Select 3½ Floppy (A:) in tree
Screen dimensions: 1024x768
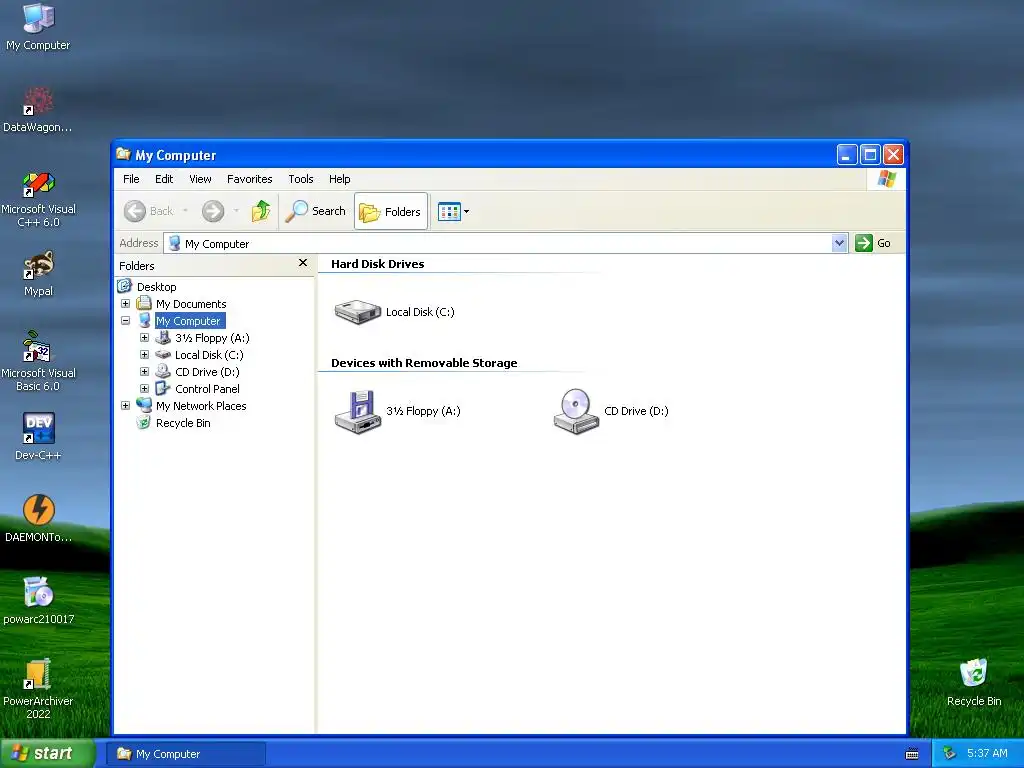click(x=212, y=338)
